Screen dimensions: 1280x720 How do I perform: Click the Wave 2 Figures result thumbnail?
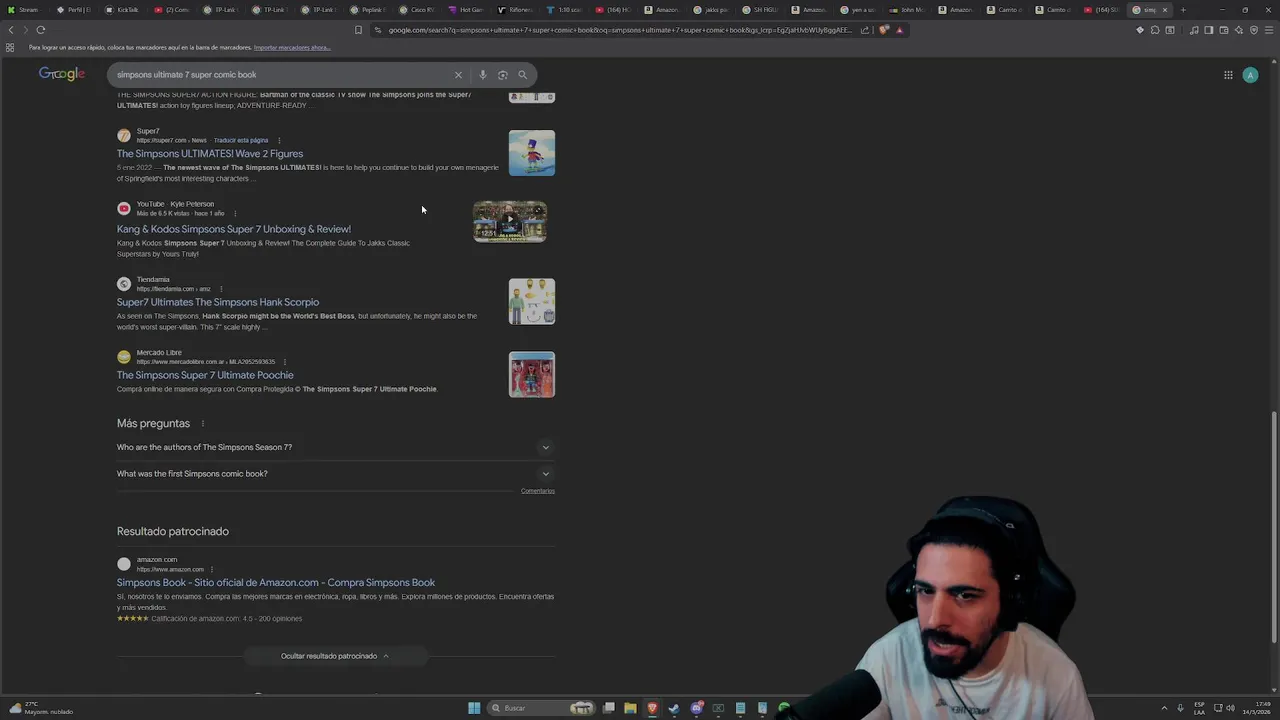(532, 153)
